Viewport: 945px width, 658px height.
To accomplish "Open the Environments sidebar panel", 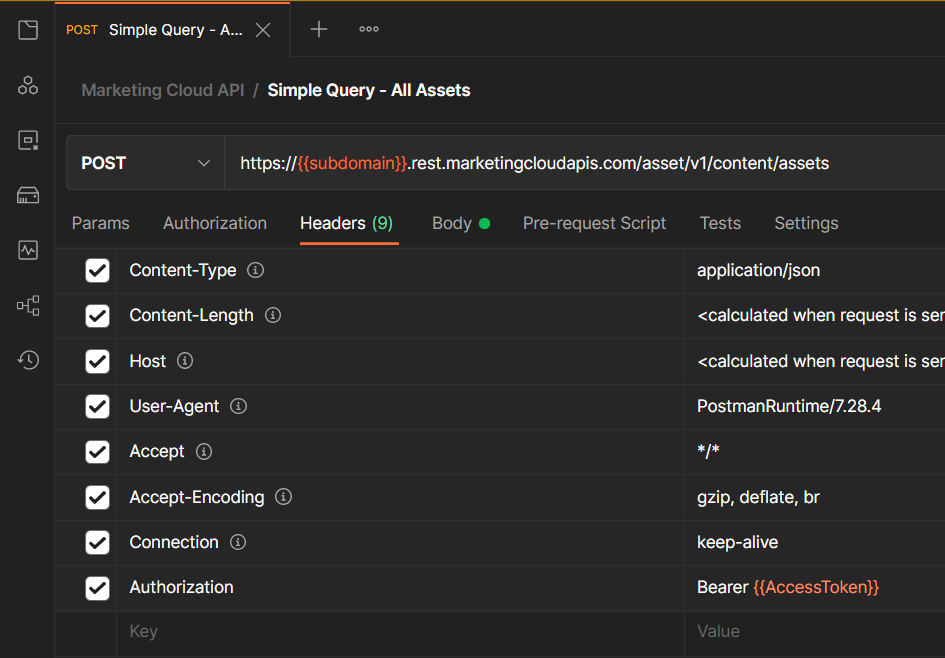I will pyautogui.click(x=27, y=140).
